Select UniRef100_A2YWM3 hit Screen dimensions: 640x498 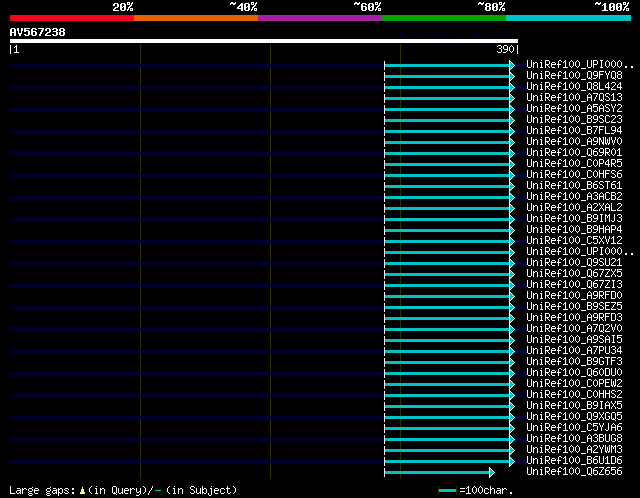click(574, 450)
